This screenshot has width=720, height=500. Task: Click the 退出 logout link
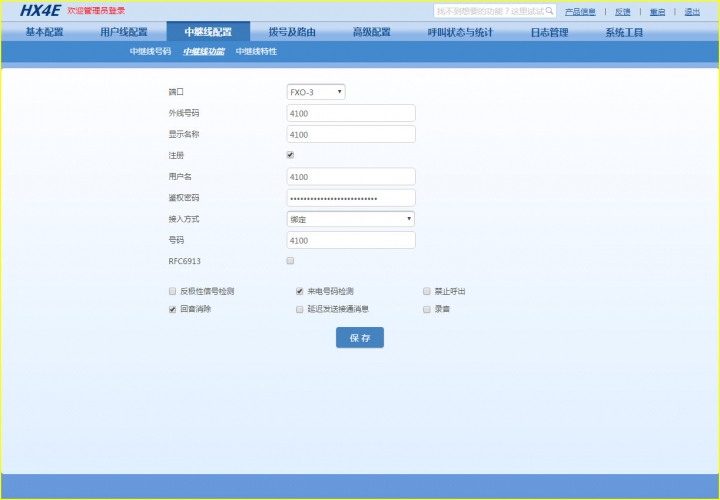(x=692, y=11)
